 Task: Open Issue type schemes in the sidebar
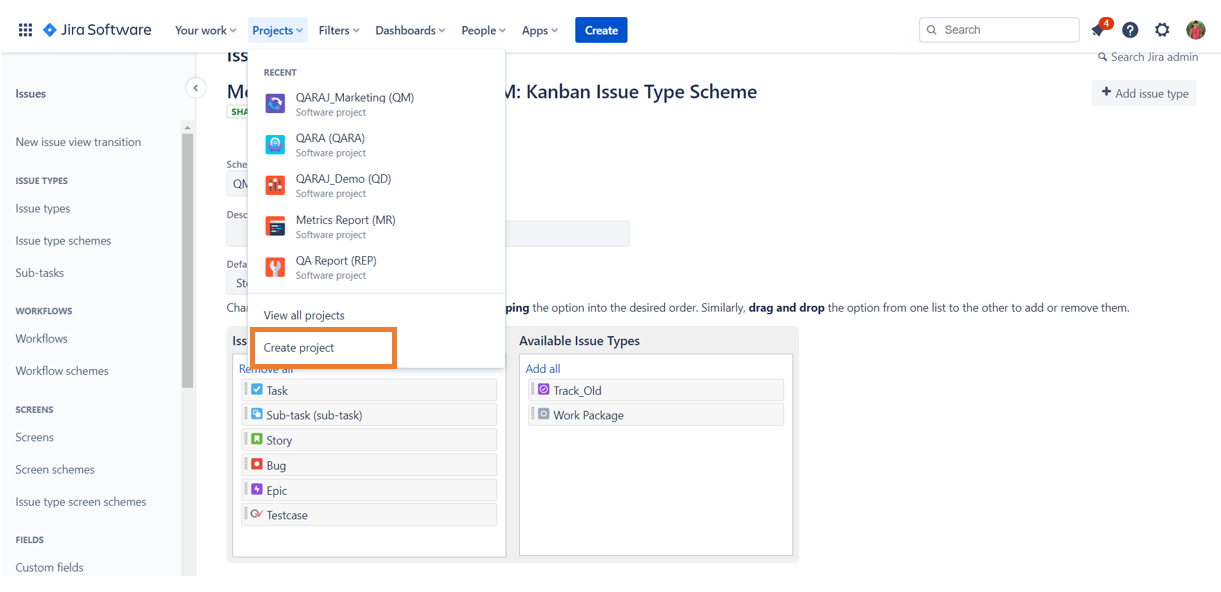click(63, 241)
